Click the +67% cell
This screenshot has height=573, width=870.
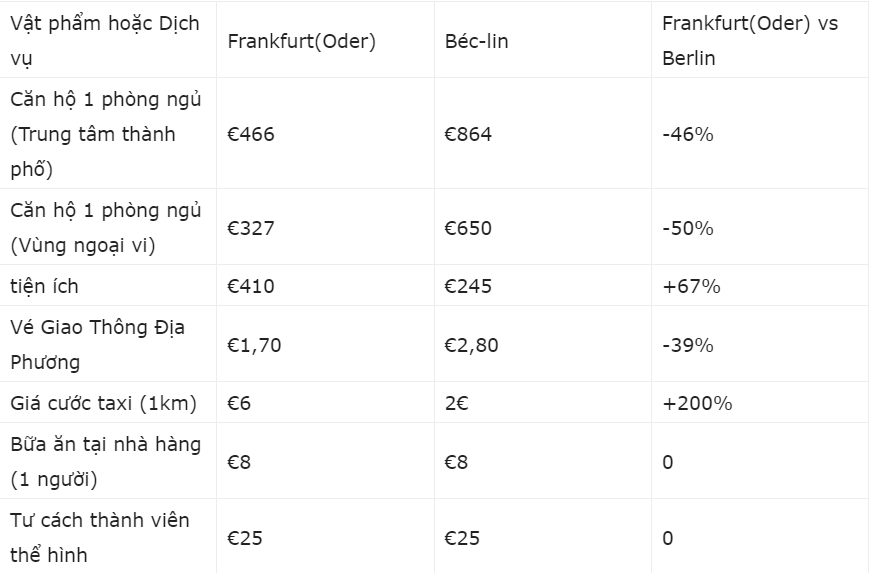(691, 286)
